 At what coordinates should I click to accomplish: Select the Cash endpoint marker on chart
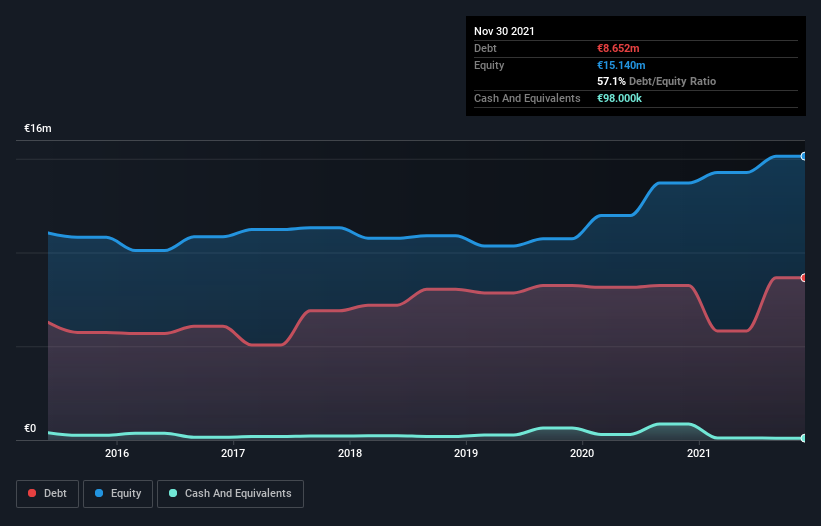(804, 438)
